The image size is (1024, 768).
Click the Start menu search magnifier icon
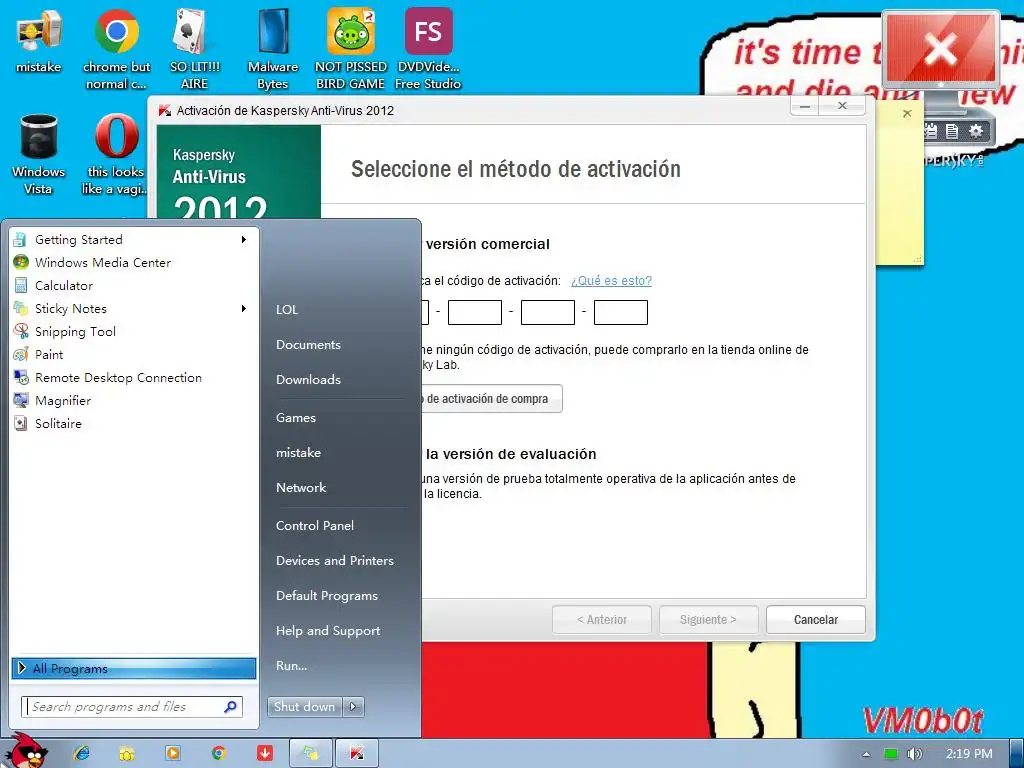(231, 707)
